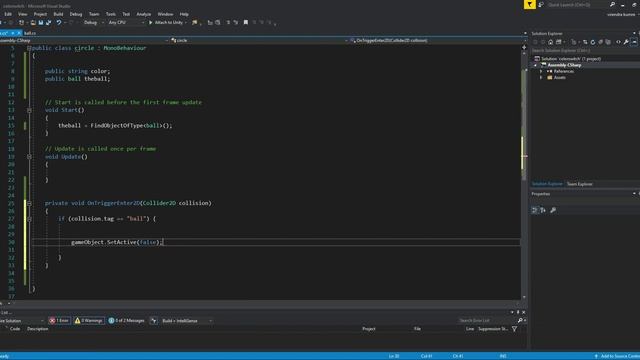The width and height of the screenshot is (640, 360).
Task: Click the Sync with Active Document icon
Action: point(585,42)
